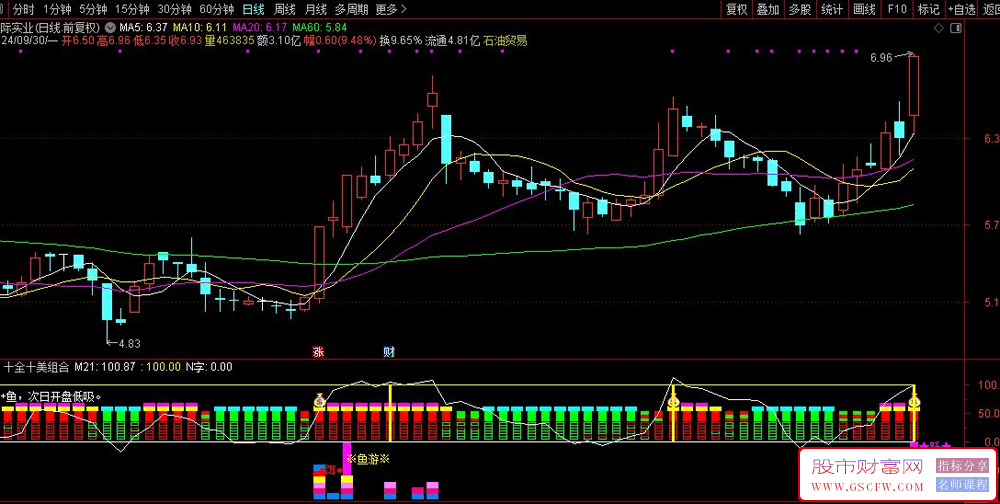Open the 多周期 multi-period view
This screenshot has width=1000, height=504.
351,9
